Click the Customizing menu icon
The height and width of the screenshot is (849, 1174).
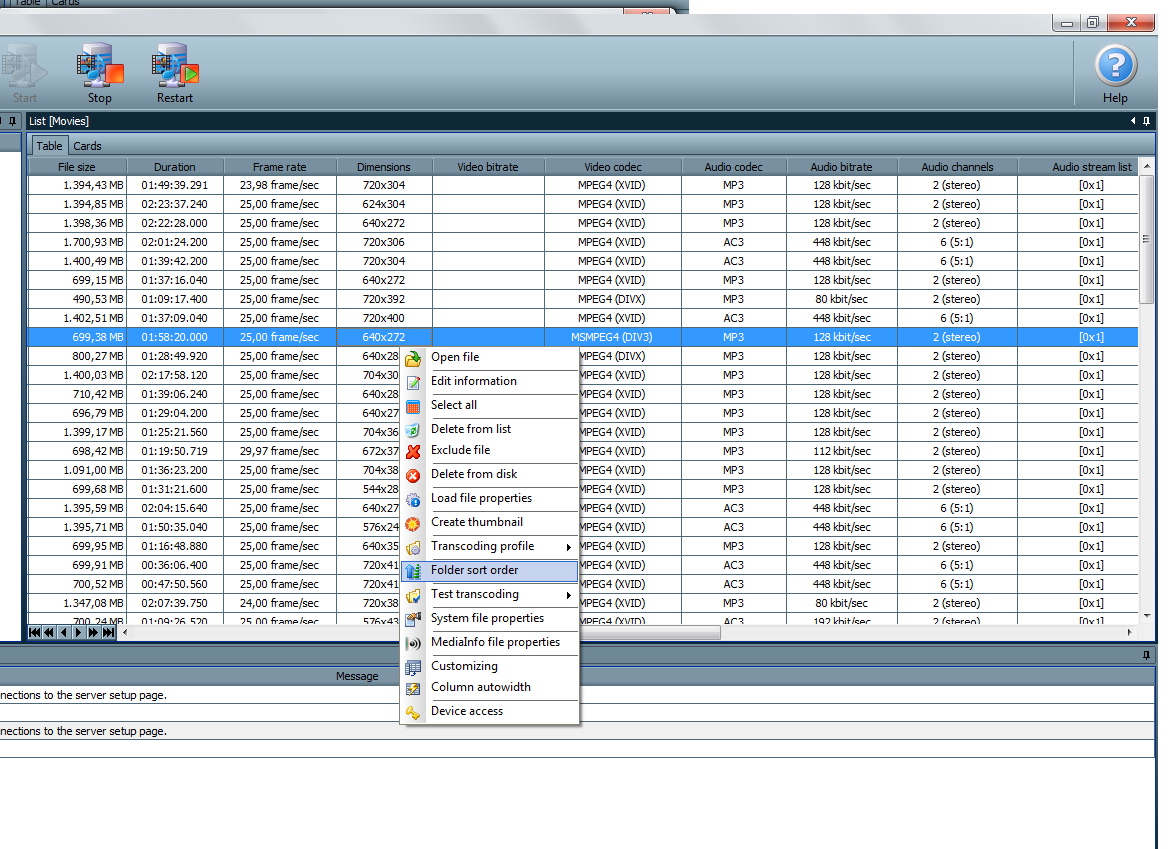pos(413,667)
